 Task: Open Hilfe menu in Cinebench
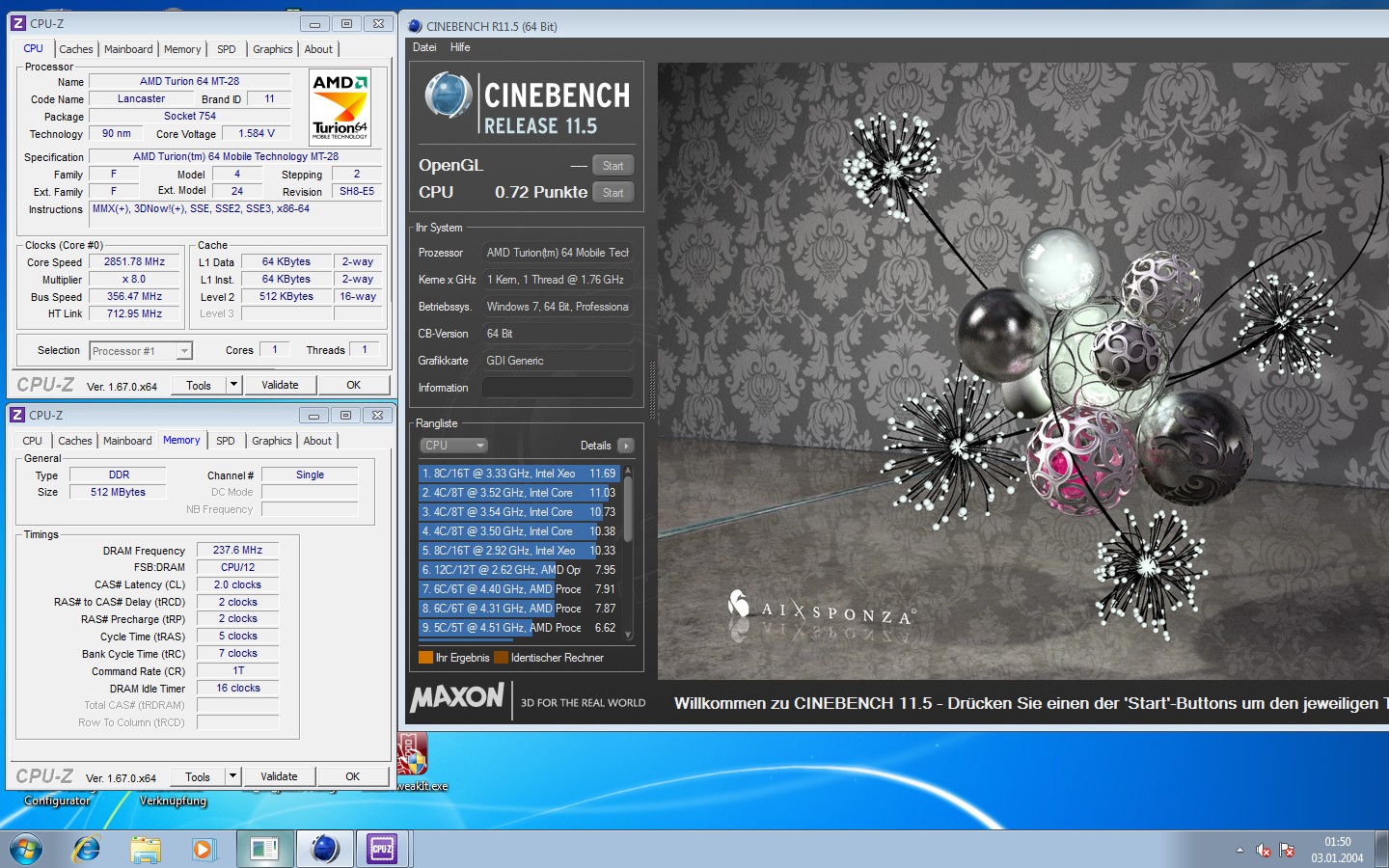click(x=460, y=47)
